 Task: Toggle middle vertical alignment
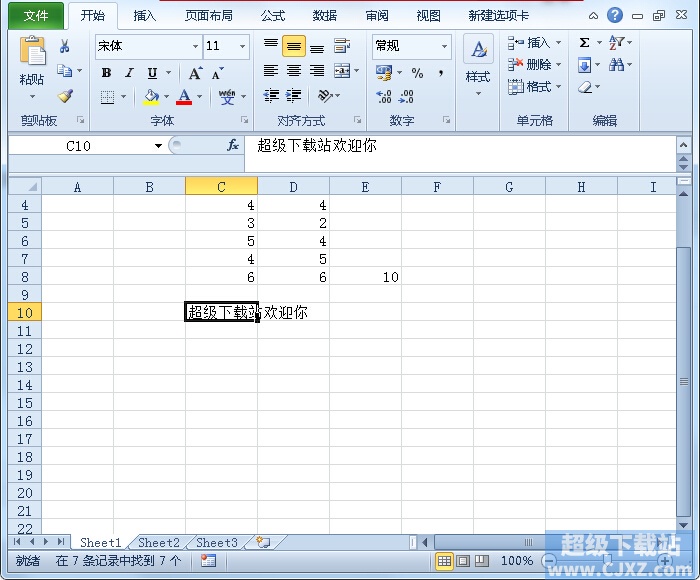pyautogui.click(x=294, y=46)
